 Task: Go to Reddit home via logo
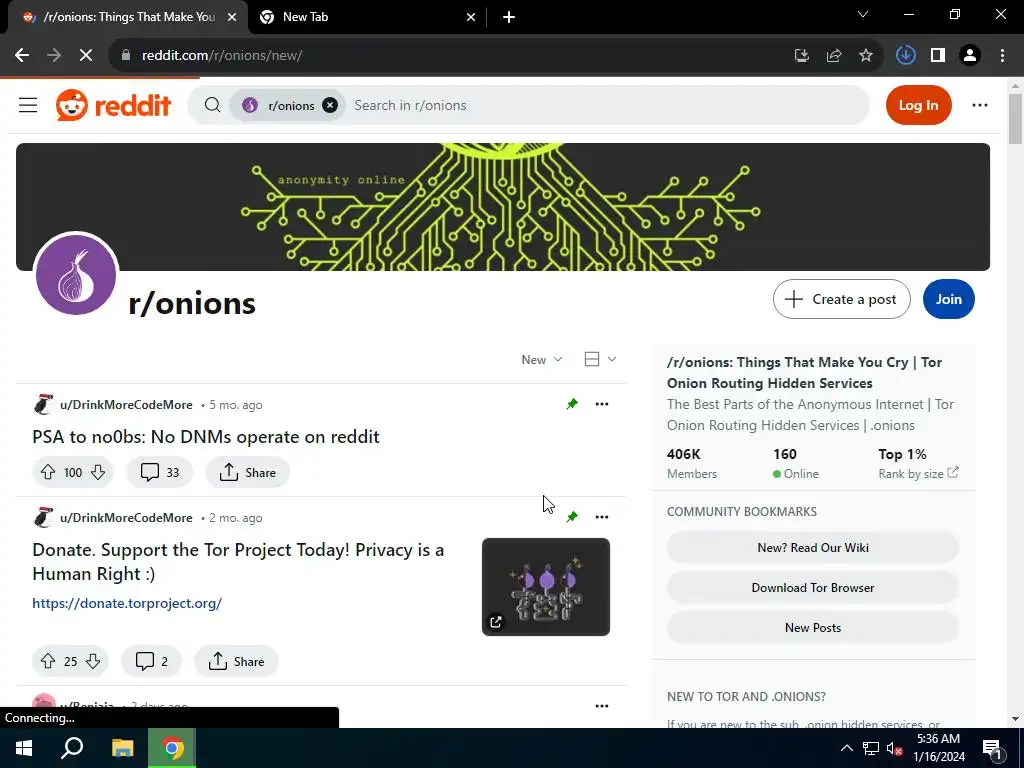(x=114, y=105)
